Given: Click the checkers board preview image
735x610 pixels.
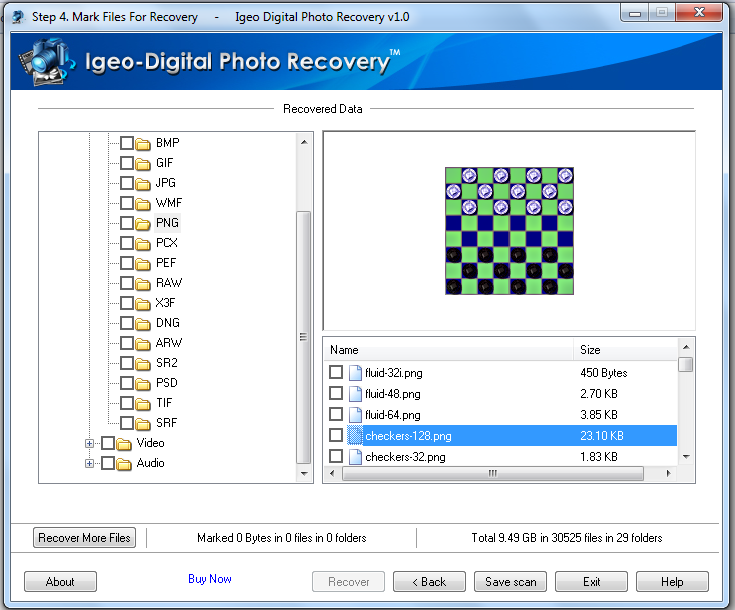Looking at the screenshot, I should pyautogui.click(x=510, y=231).
